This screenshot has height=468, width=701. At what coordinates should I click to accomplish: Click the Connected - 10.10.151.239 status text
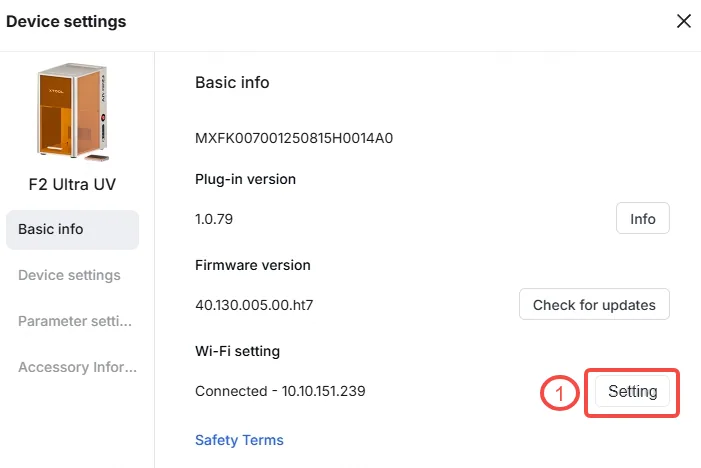coord(280,391)
